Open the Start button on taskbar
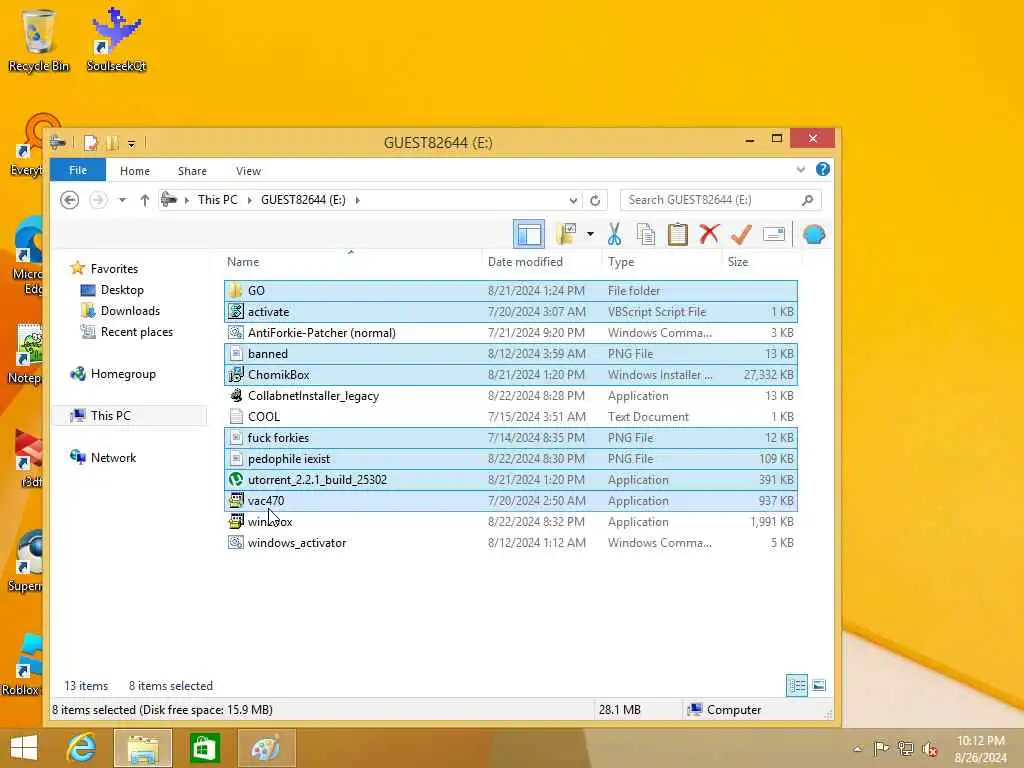Viewport: 1024px width, 768px height. (x=24, y=748)
